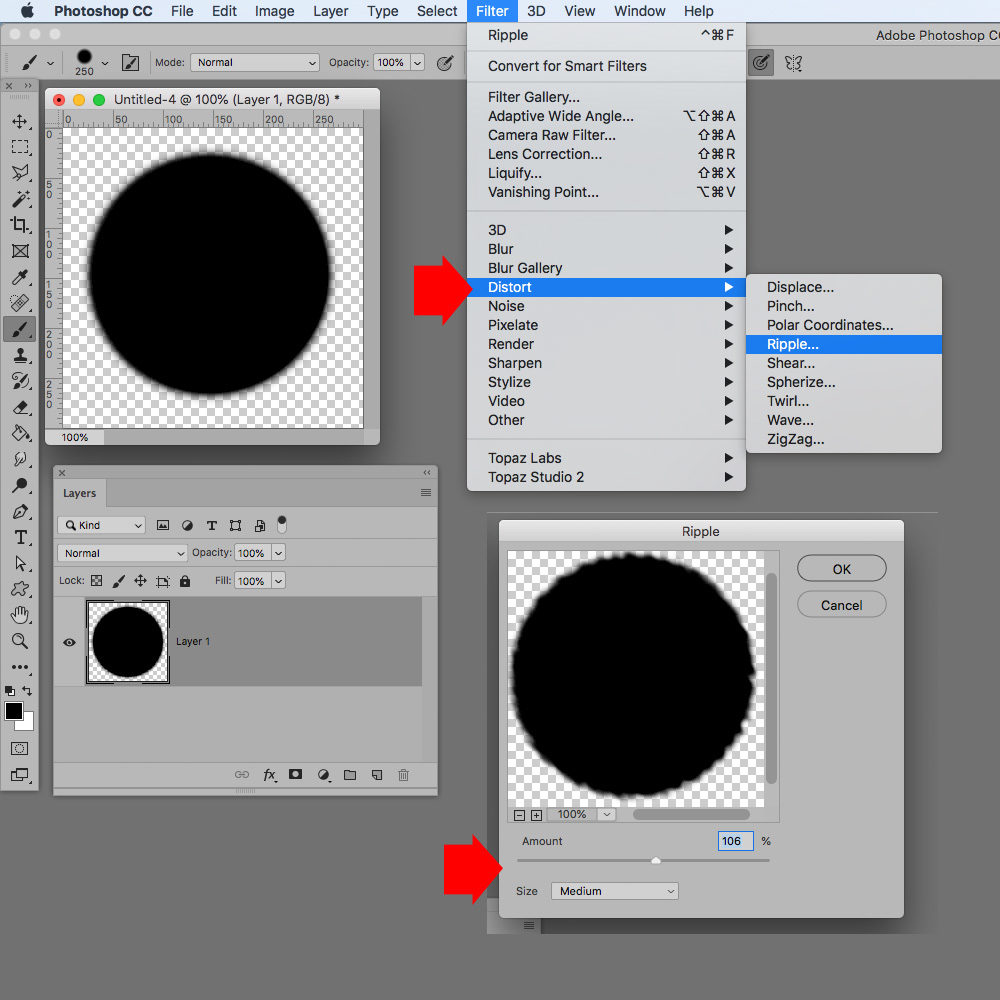Select the Magic Wand tool
Screen dimensions: 1000x1000
20,199
